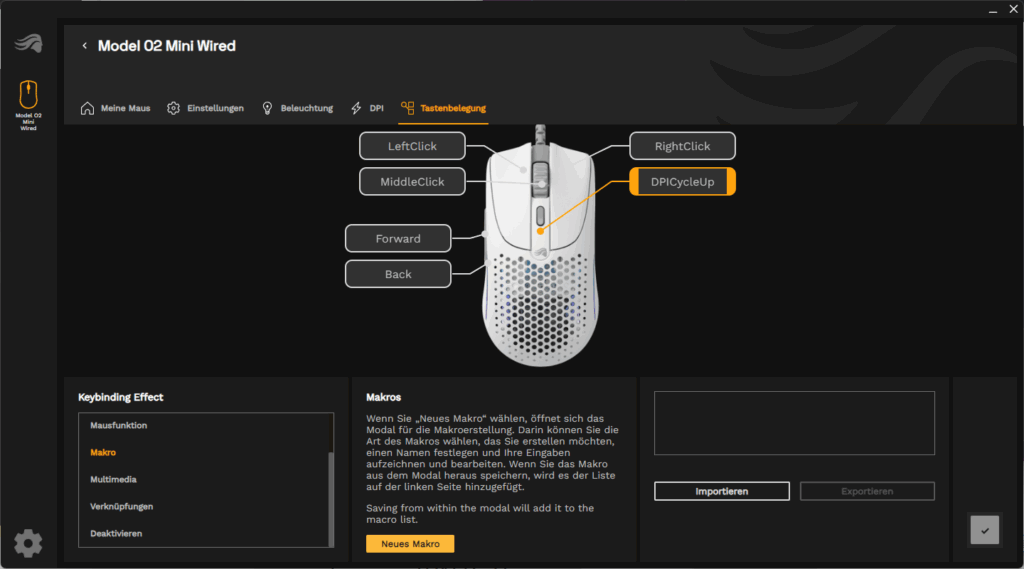Open the settings gear icon in sidebar

(28, 543)
